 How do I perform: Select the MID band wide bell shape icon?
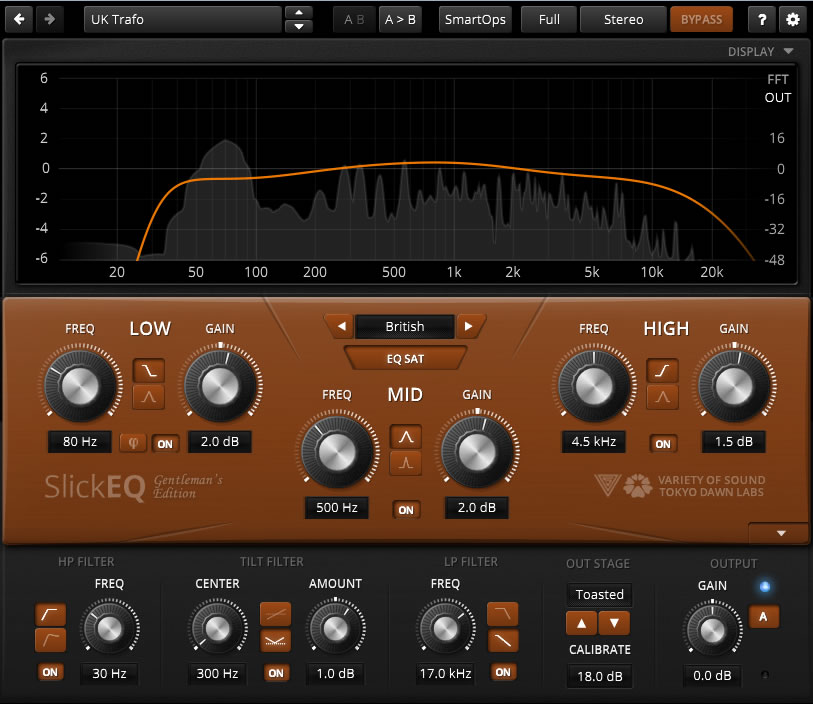(405, 437)
